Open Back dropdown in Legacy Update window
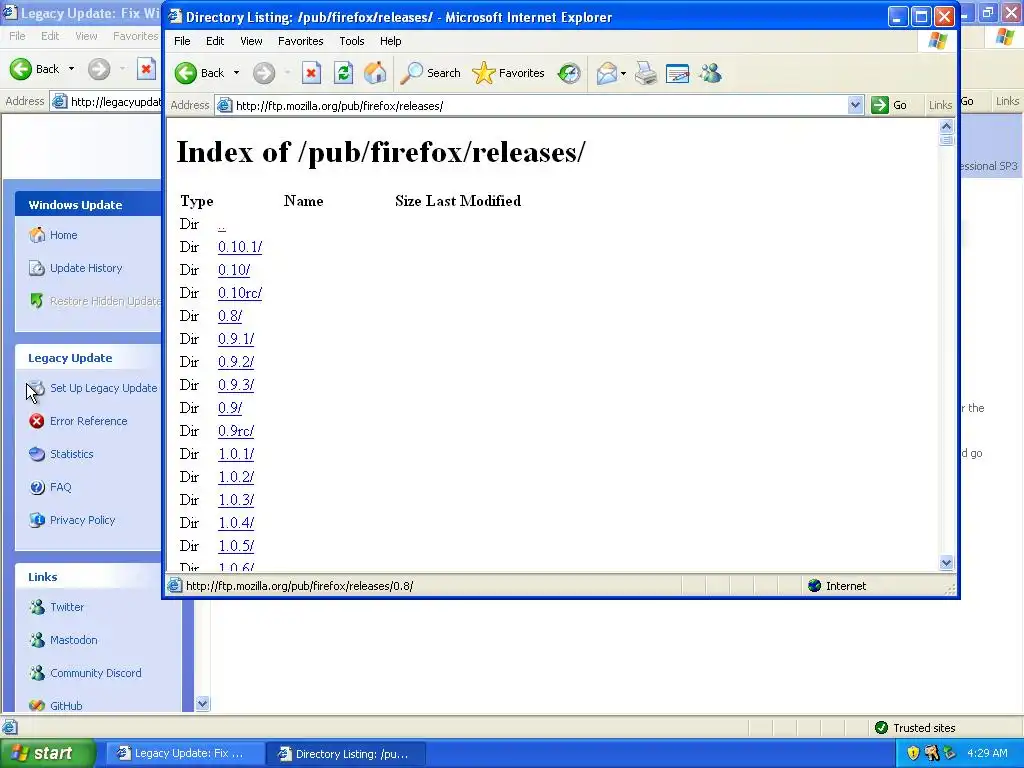Viewport: 1024px width, 768px height. [x=71, y=69]
